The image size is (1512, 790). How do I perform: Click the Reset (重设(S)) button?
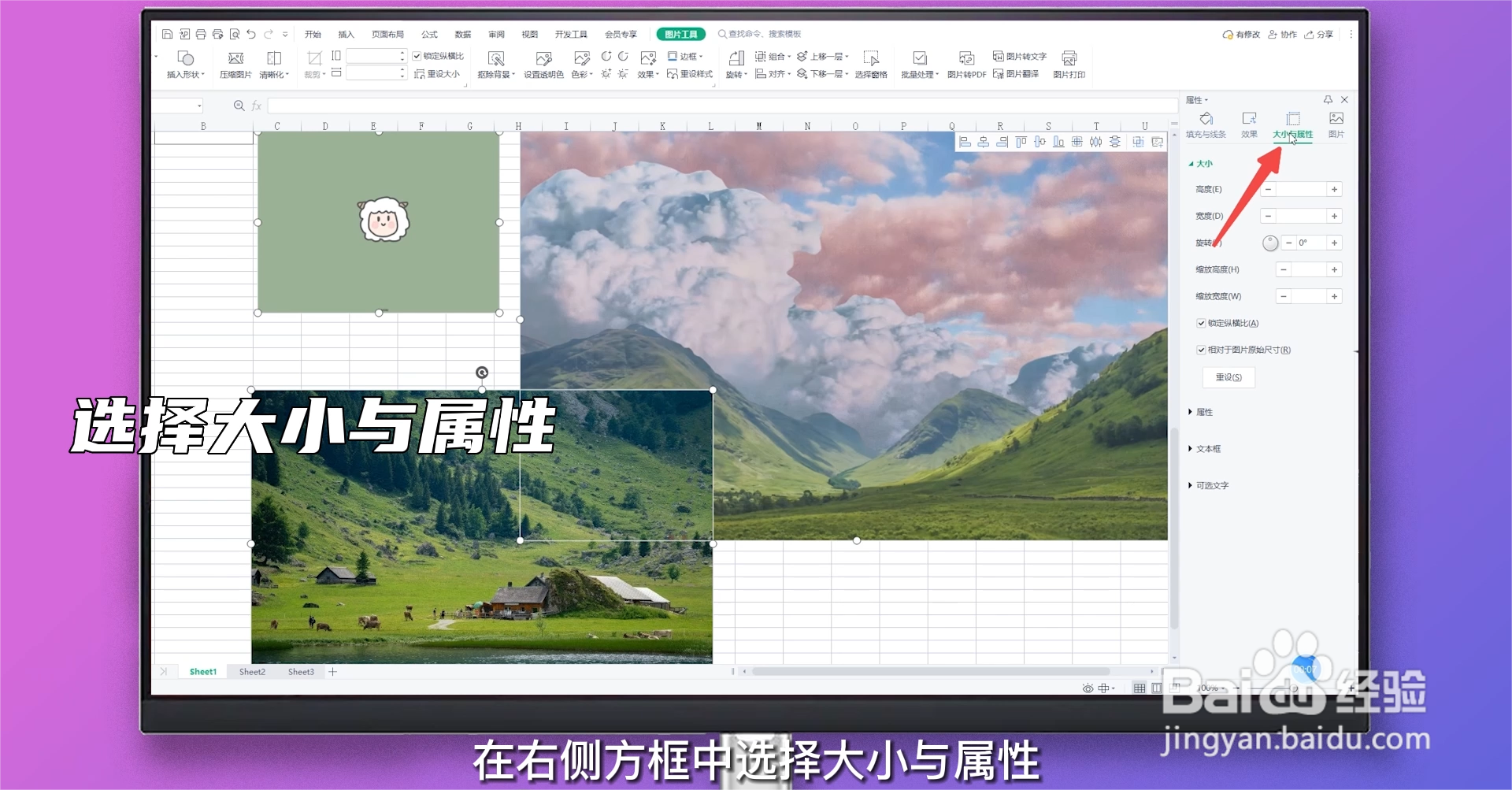(1228, 377)
